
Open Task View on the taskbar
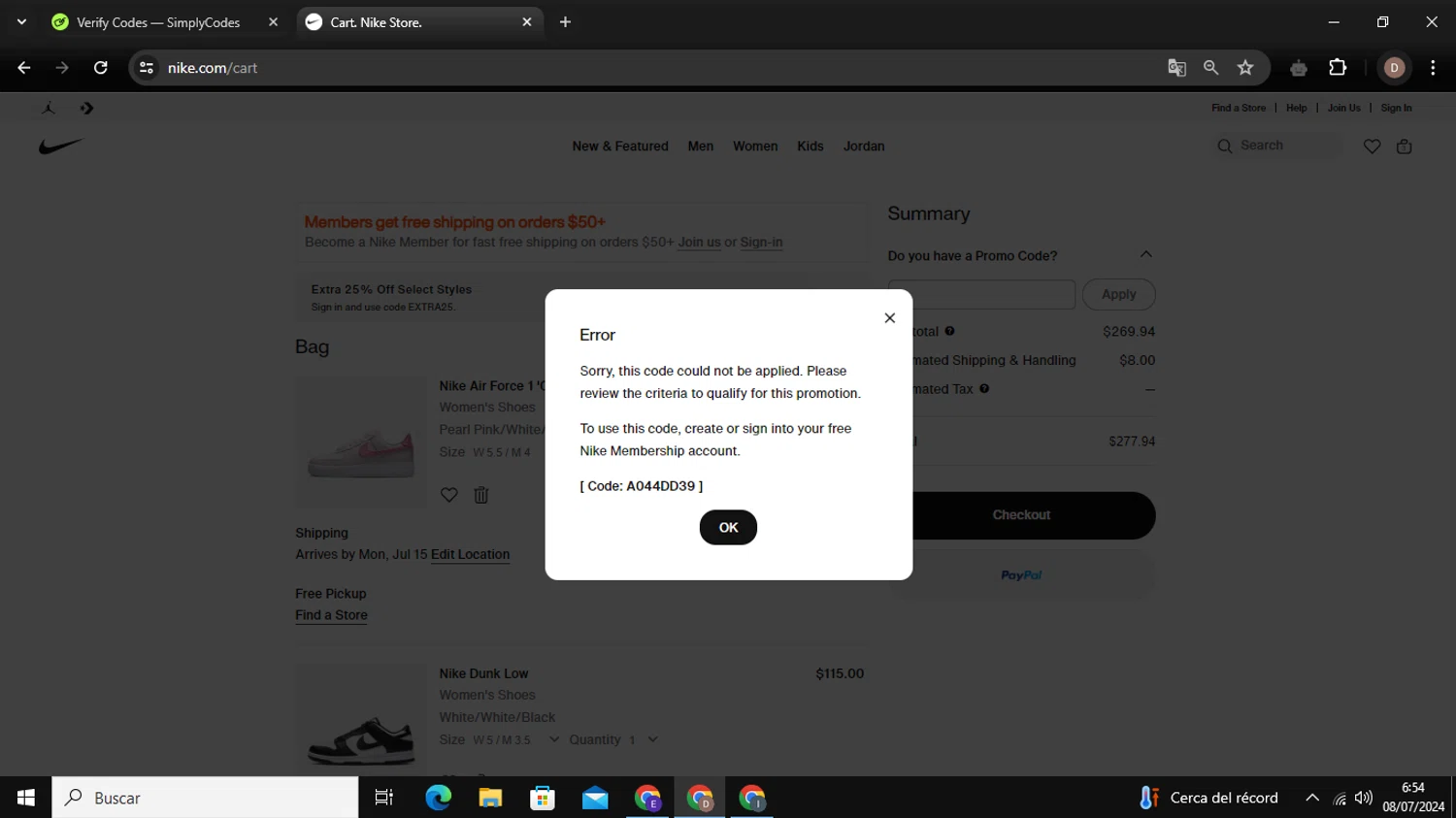(x=384, y=798)
